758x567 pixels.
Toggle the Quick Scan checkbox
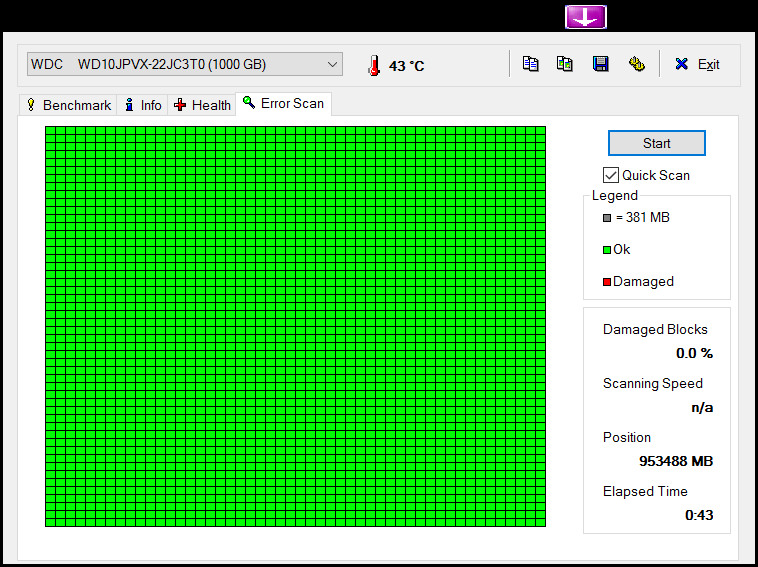611,175
